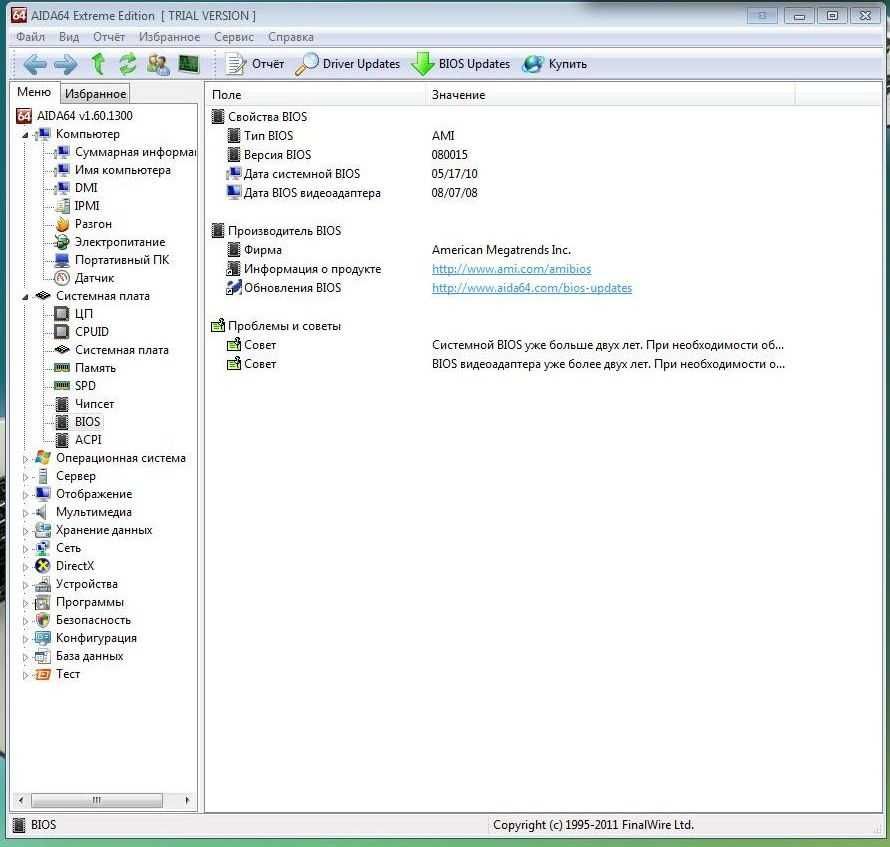
Task: Click the Операционная система Windows flag icon
Action: (x=43, y=458)
